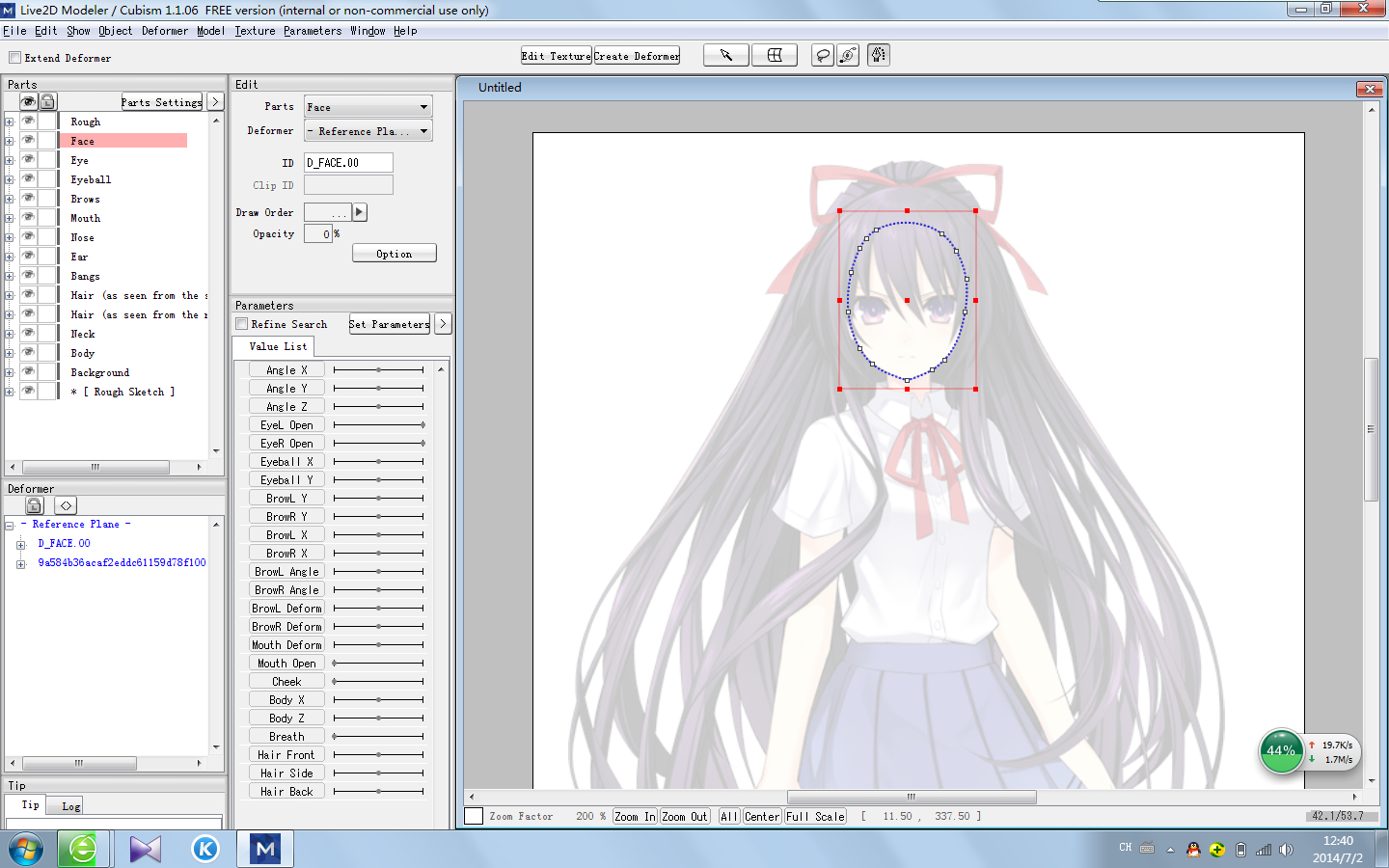Open the Deformer menu
1389x868 pixels.
pyautogui.click(x=165, y=31)
